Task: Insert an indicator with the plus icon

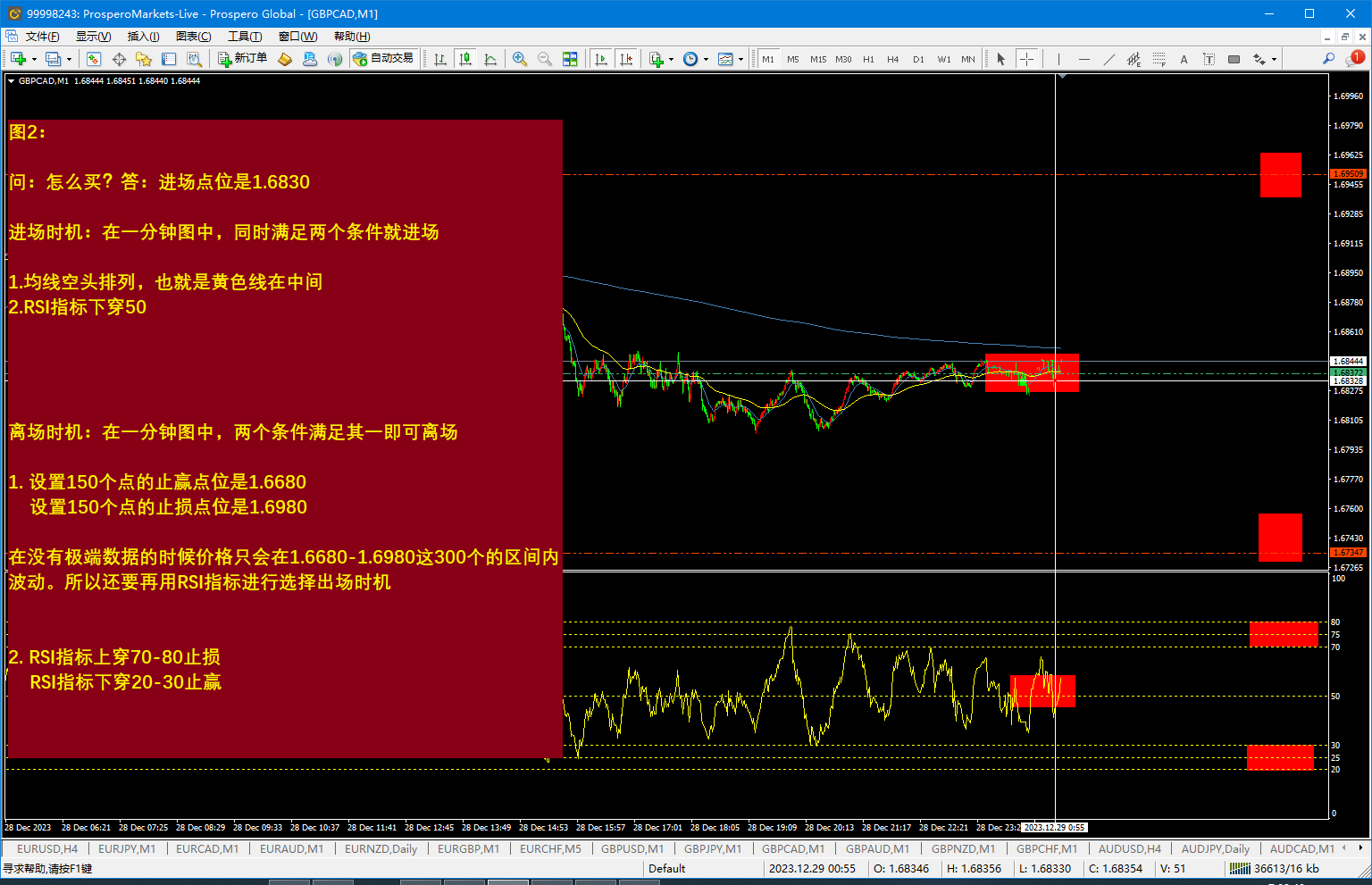Action: pos(657,59)
